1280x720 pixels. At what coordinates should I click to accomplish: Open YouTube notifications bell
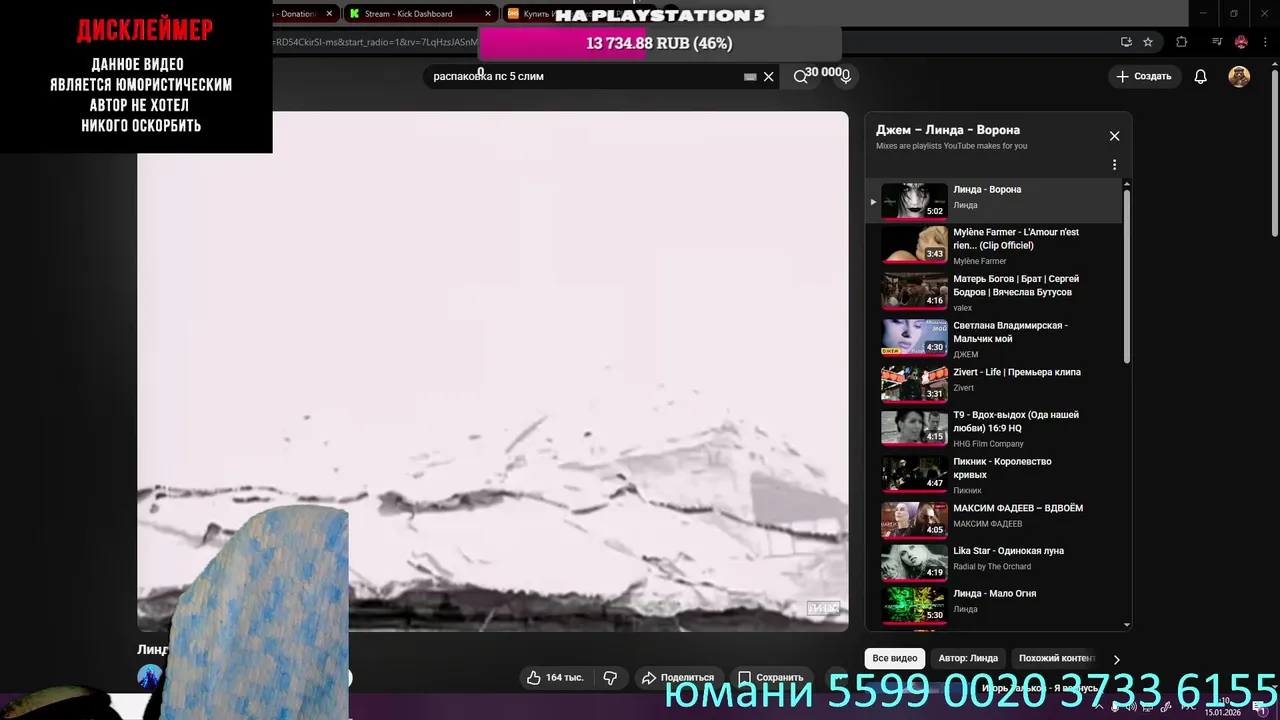[1200, 76]
